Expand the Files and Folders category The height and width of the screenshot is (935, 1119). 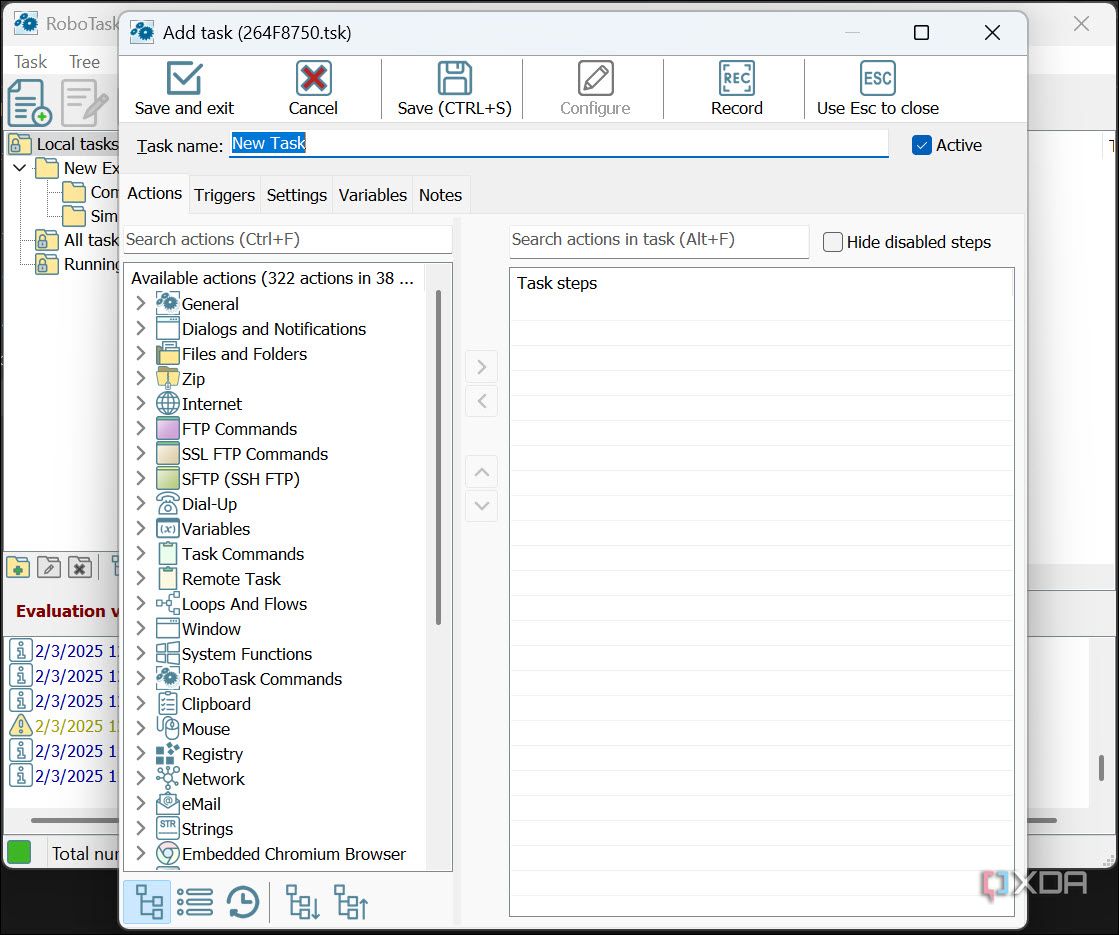[x=141, y=353]
